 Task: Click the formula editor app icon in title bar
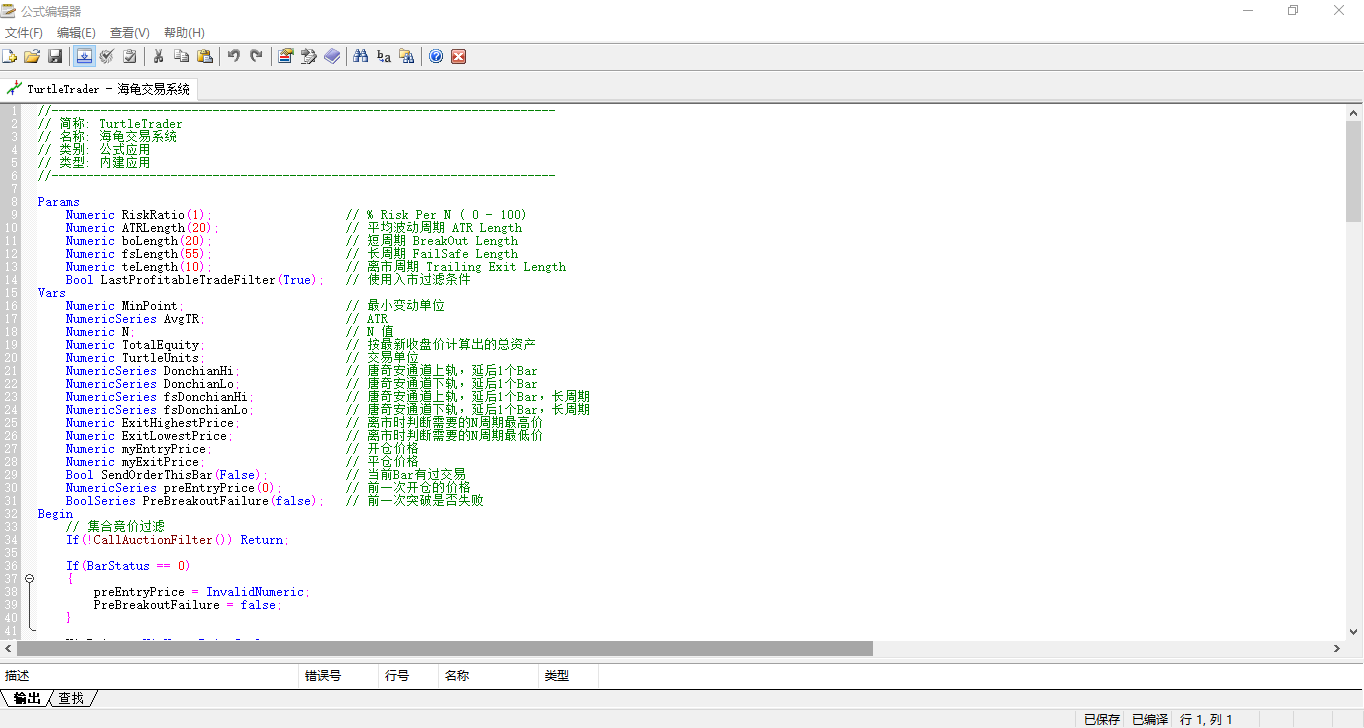[9, 10]
